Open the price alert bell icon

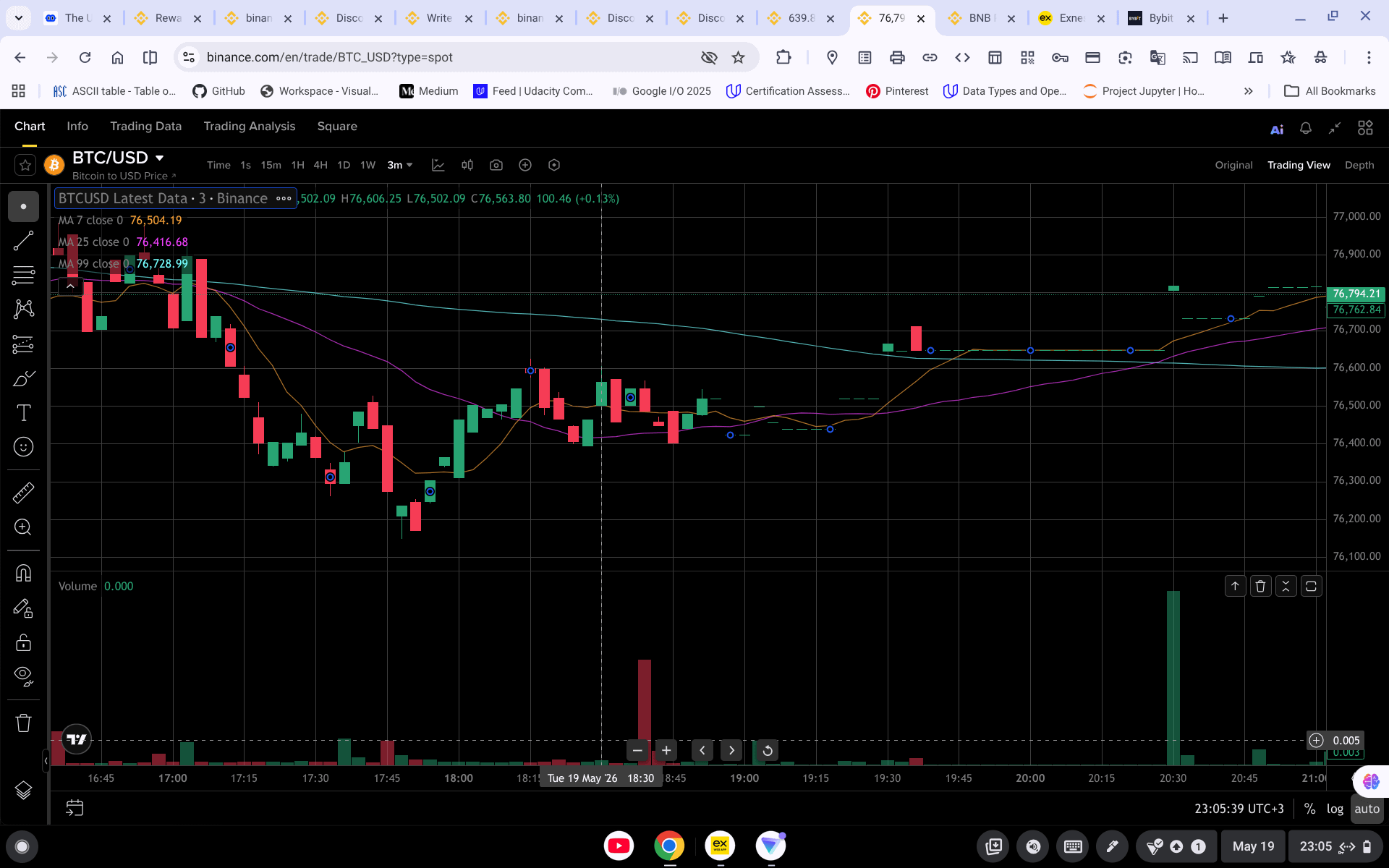pyautogui.click(x=1306, y=128)
